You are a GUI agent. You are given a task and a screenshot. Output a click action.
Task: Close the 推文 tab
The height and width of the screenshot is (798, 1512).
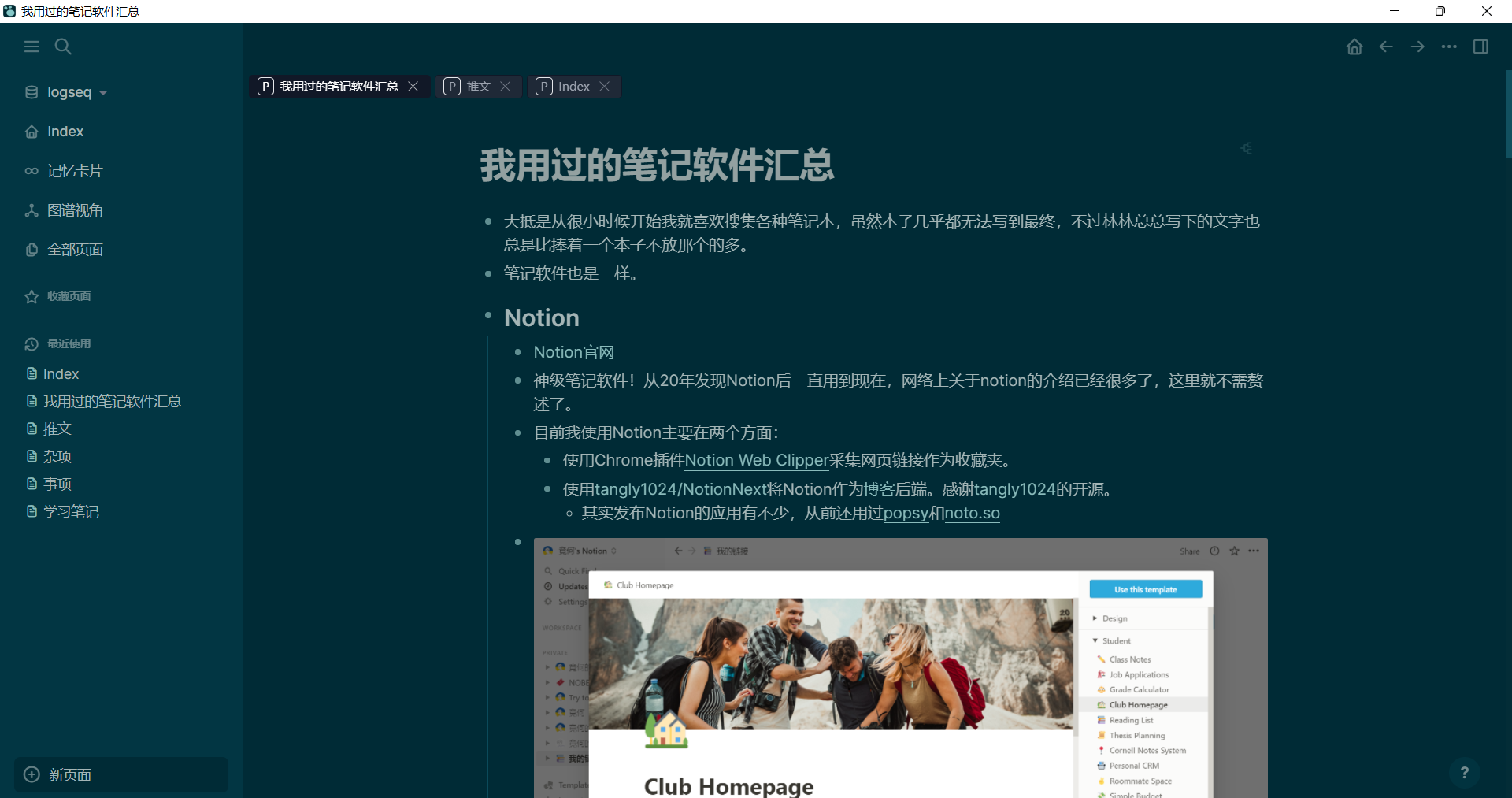506,87
